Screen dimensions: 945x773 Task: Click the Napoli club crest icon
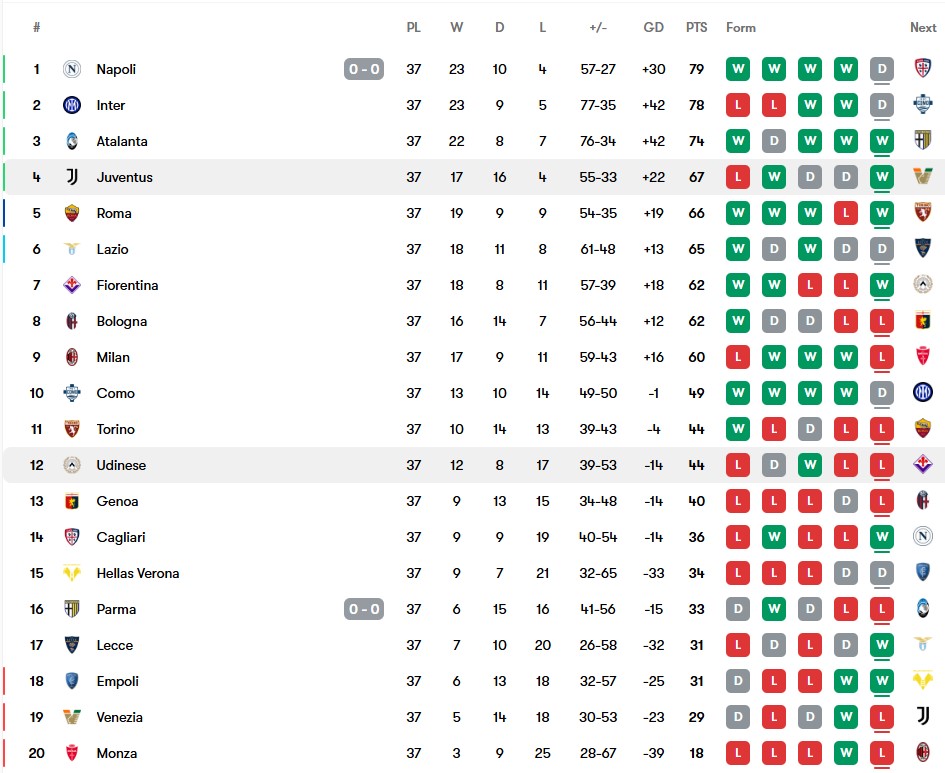click(x=72, y=69)
